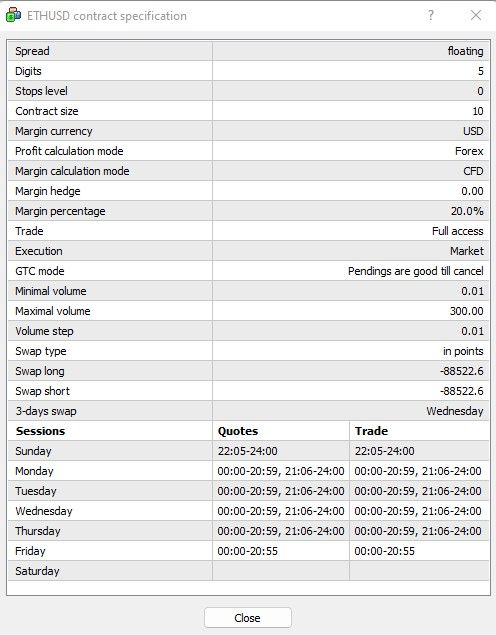Select the Contract size value 10
This screenshot has width=496, height=635.
point(478,111)
